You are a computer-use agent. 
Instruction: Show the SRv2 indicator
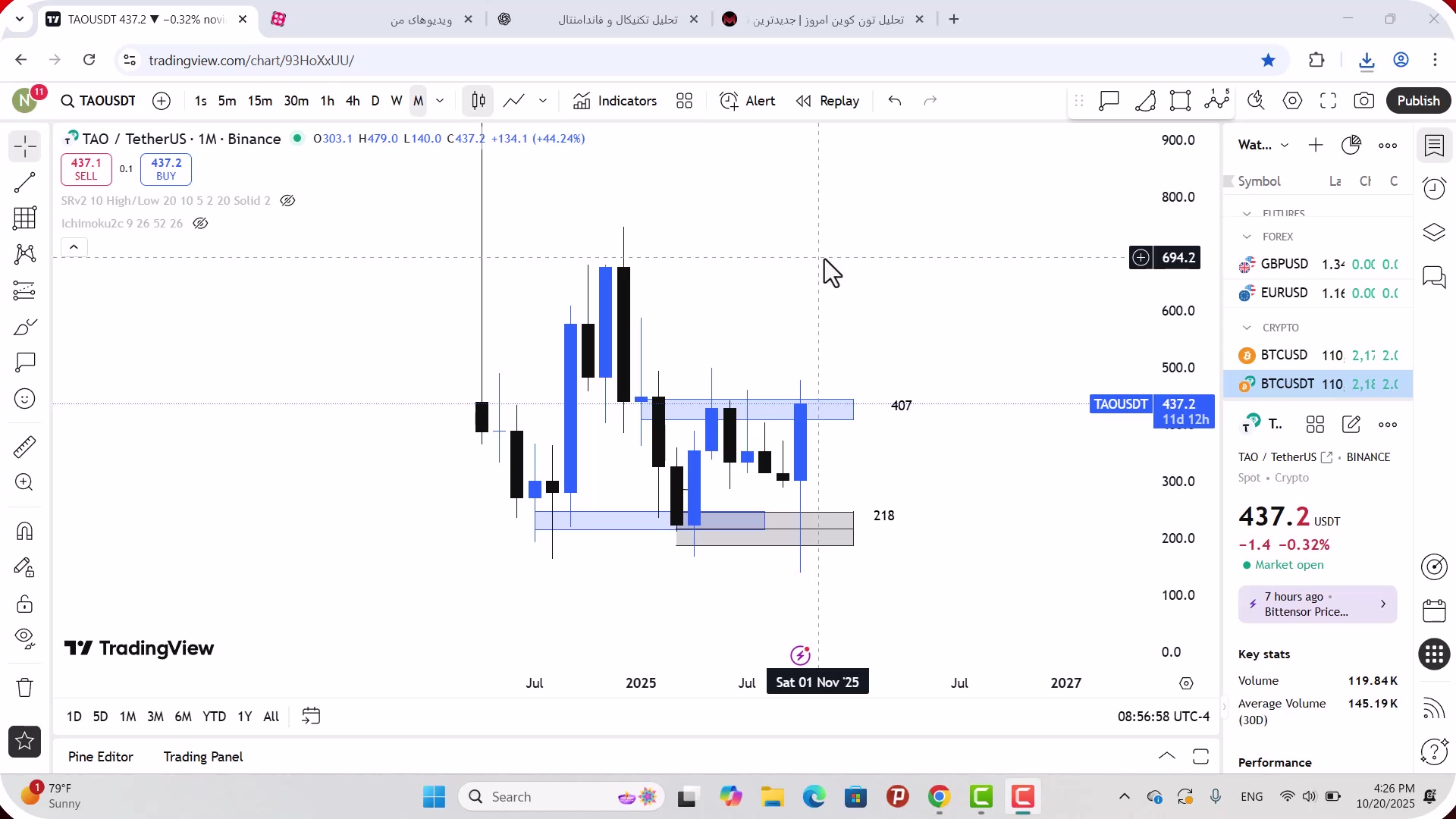click(x=287, y=201)
